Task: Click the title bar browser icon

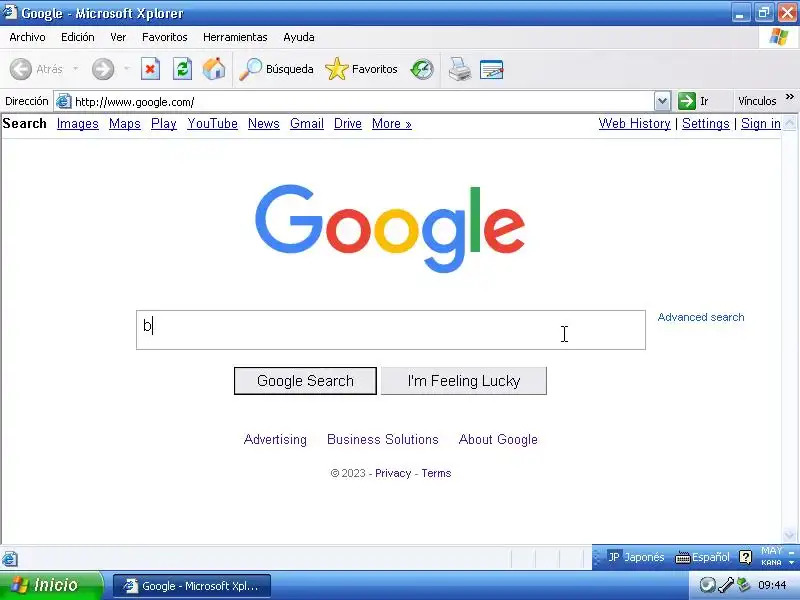Action: pos(10,12)
